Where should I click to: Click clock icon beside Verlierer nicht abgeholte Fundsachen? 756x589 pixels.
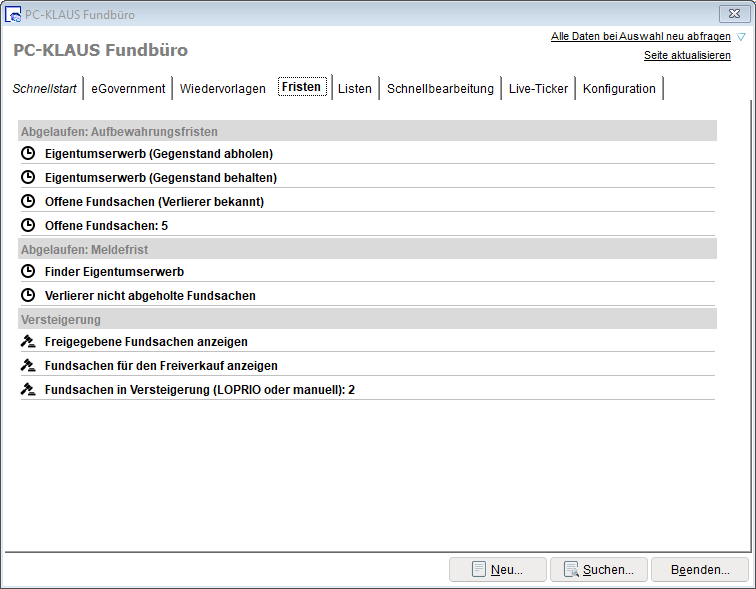[x=28, y=296]
